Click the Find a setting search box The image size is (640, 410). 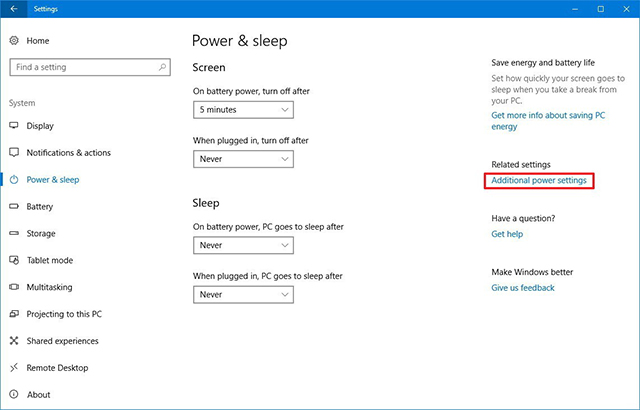click(x=90, y=67)
